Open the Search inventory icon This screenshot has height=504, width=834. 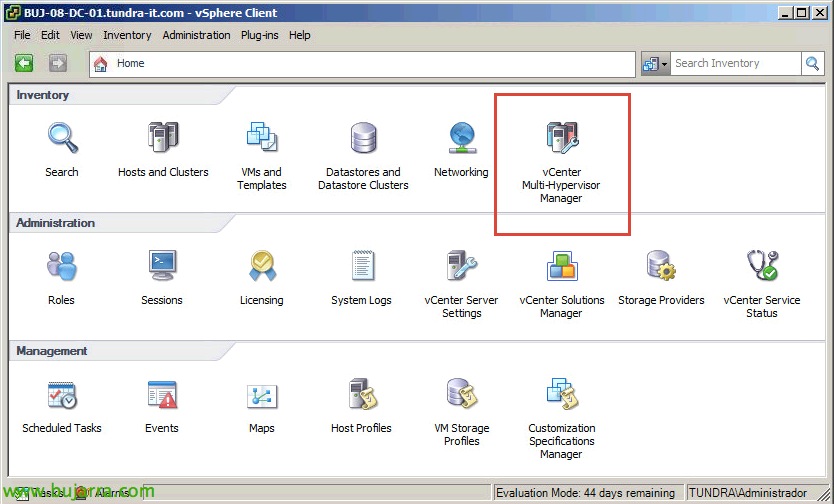(x=62, y=138)
